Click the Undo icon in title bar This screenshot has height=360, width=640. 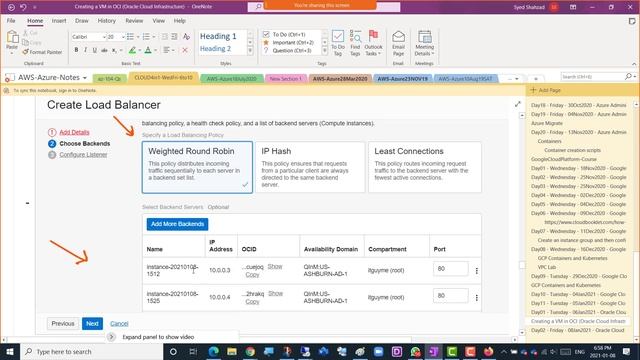(x=23, y=7)
